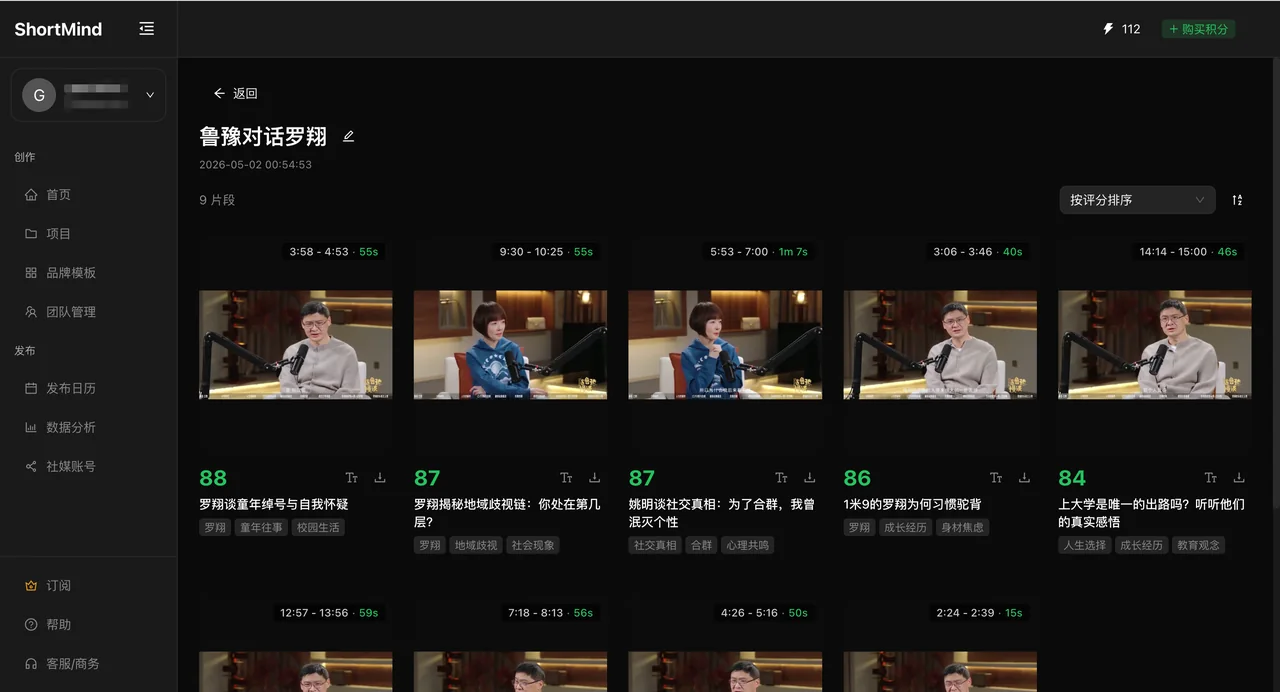Open the account switcher dropdown
The image size is (1280, 692).
150,95
